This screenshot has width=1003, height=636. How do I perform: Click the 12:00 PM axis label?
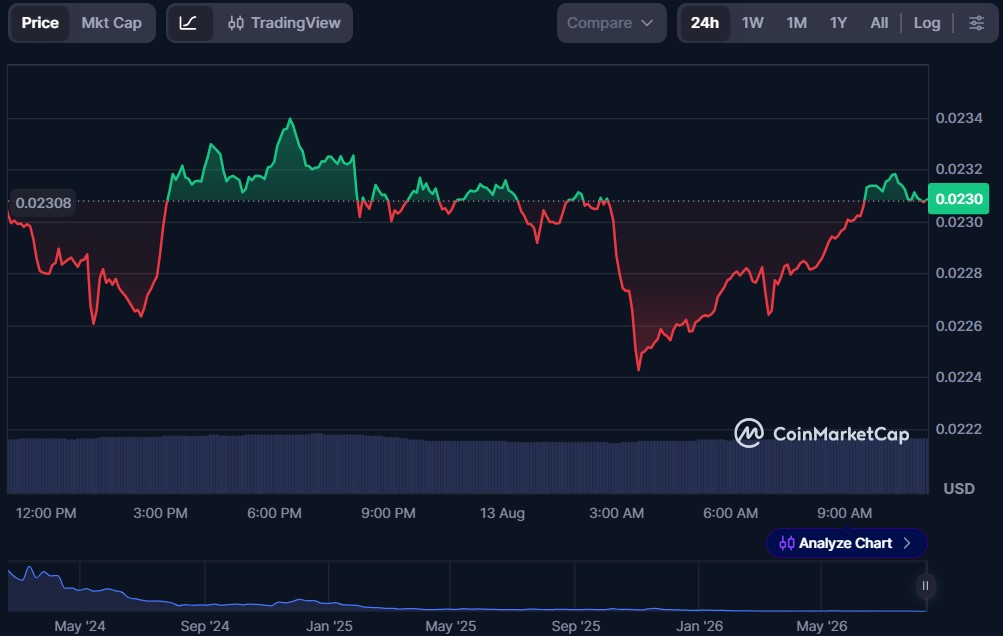tap(46, 513)
